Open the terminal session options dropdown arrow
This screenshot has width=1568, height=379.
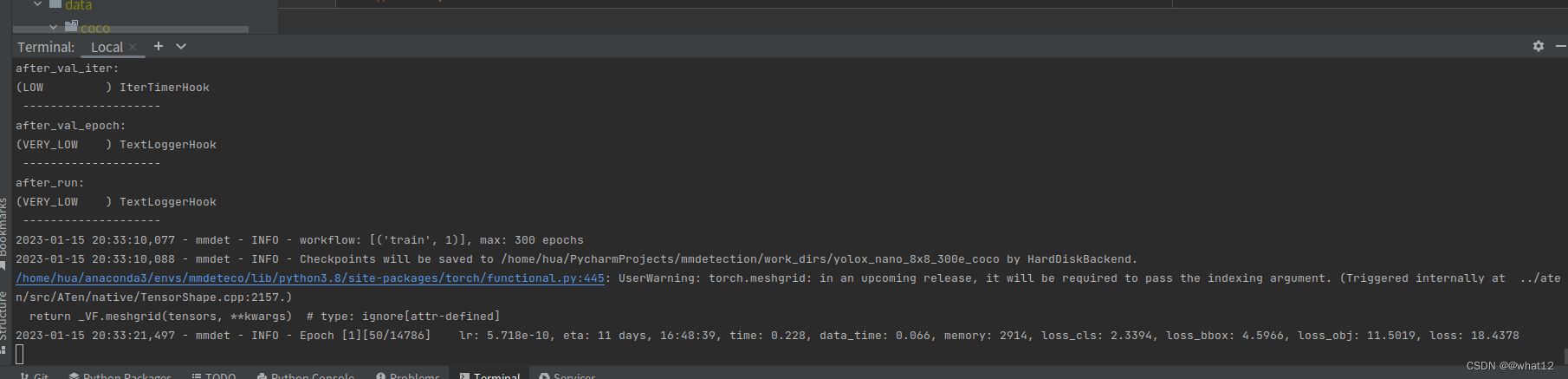coord(181,46)
